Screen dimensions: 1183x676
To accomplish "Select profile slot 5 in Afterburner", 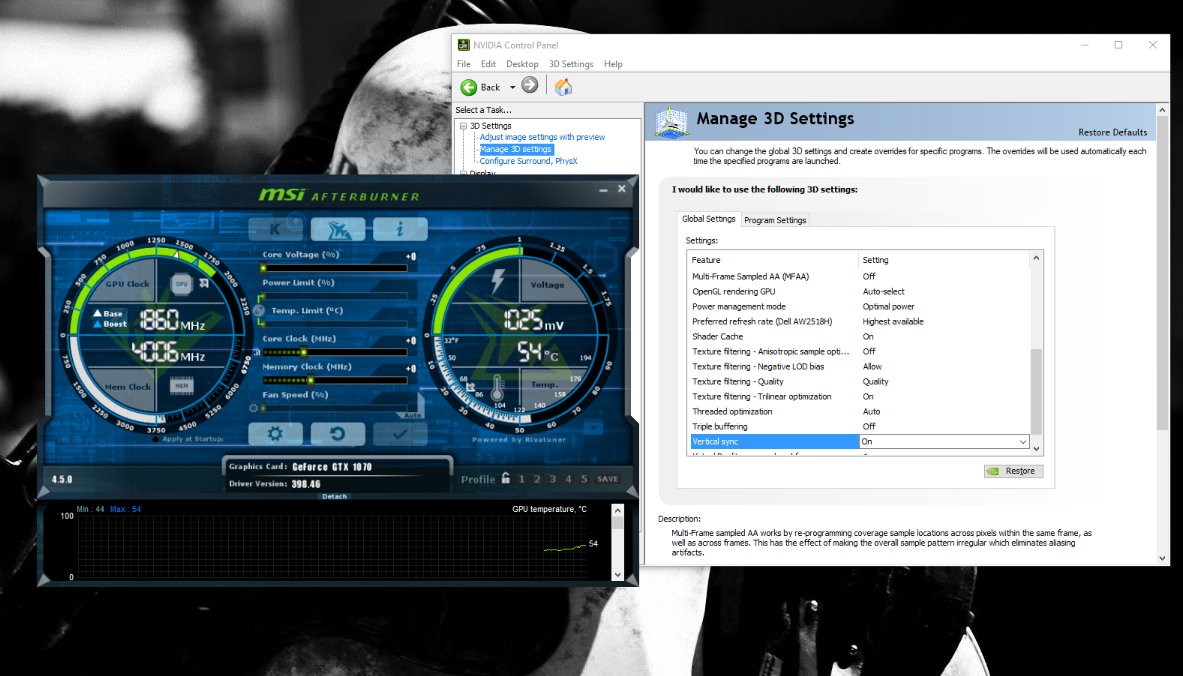I will point(583,479).
